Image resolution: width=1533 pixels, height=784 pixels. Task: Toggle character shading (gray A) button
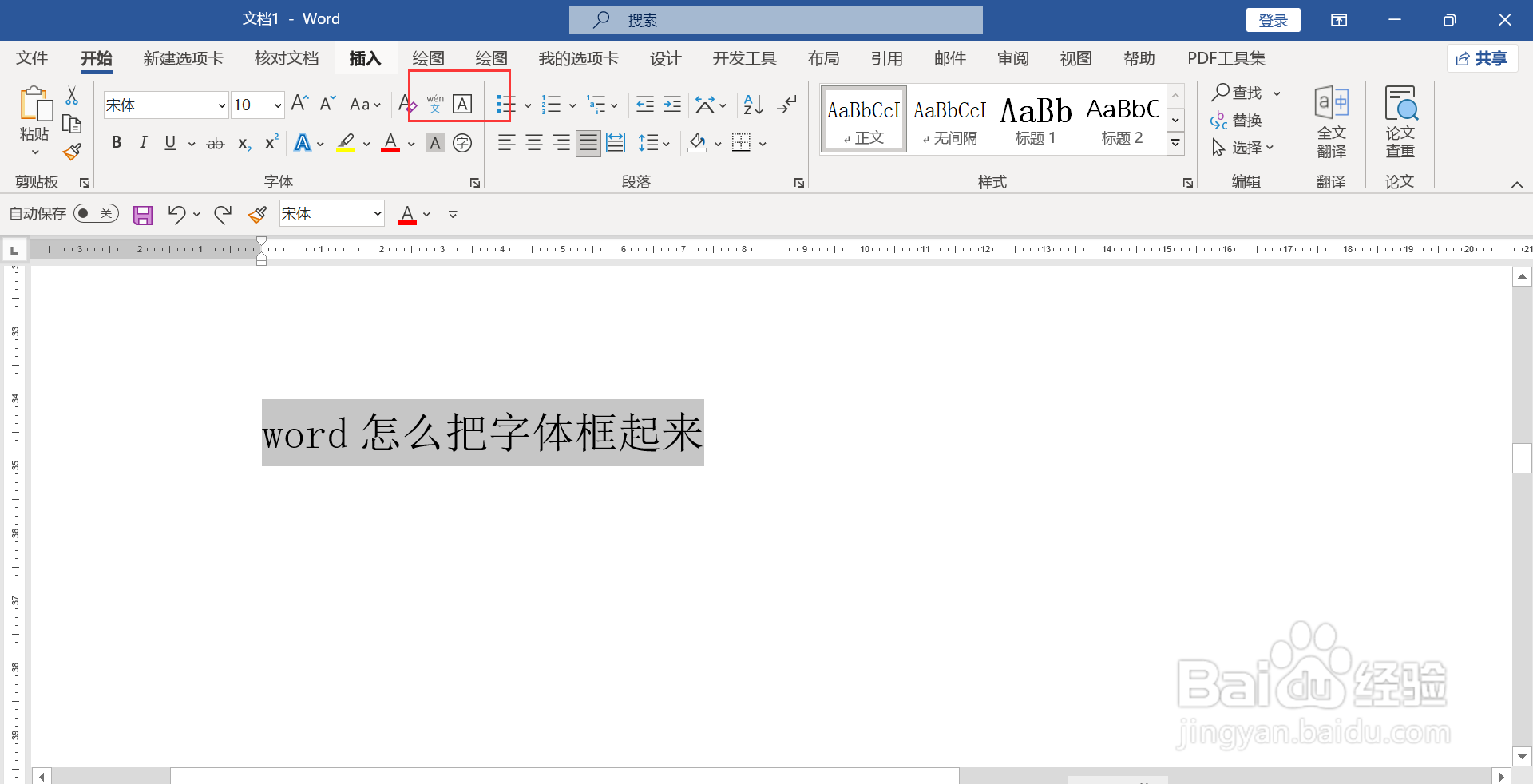click(x=435, y=143)
